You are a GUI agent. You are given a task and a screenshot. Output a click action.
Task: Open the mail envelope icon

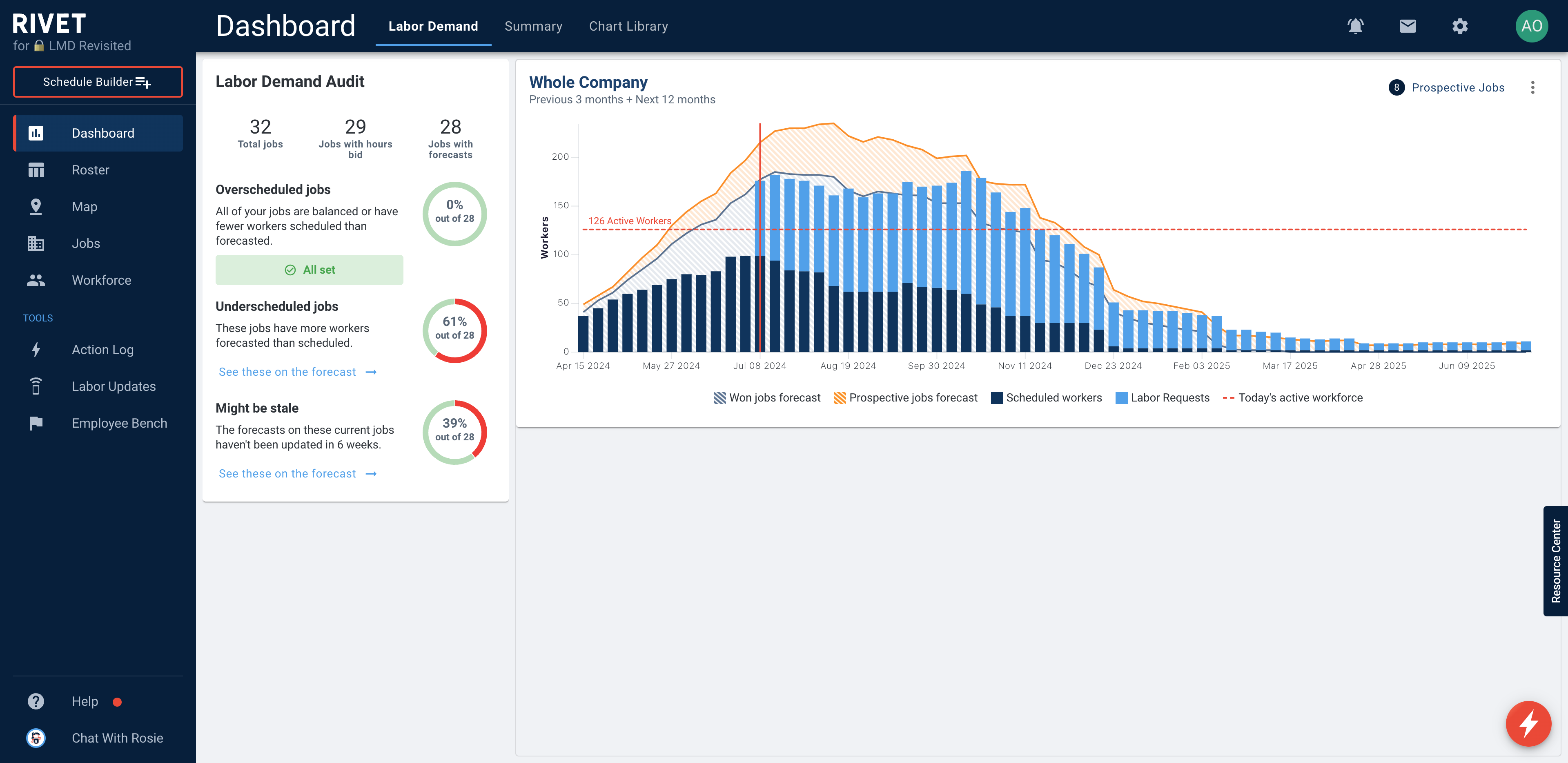(x=1407, y=26)
